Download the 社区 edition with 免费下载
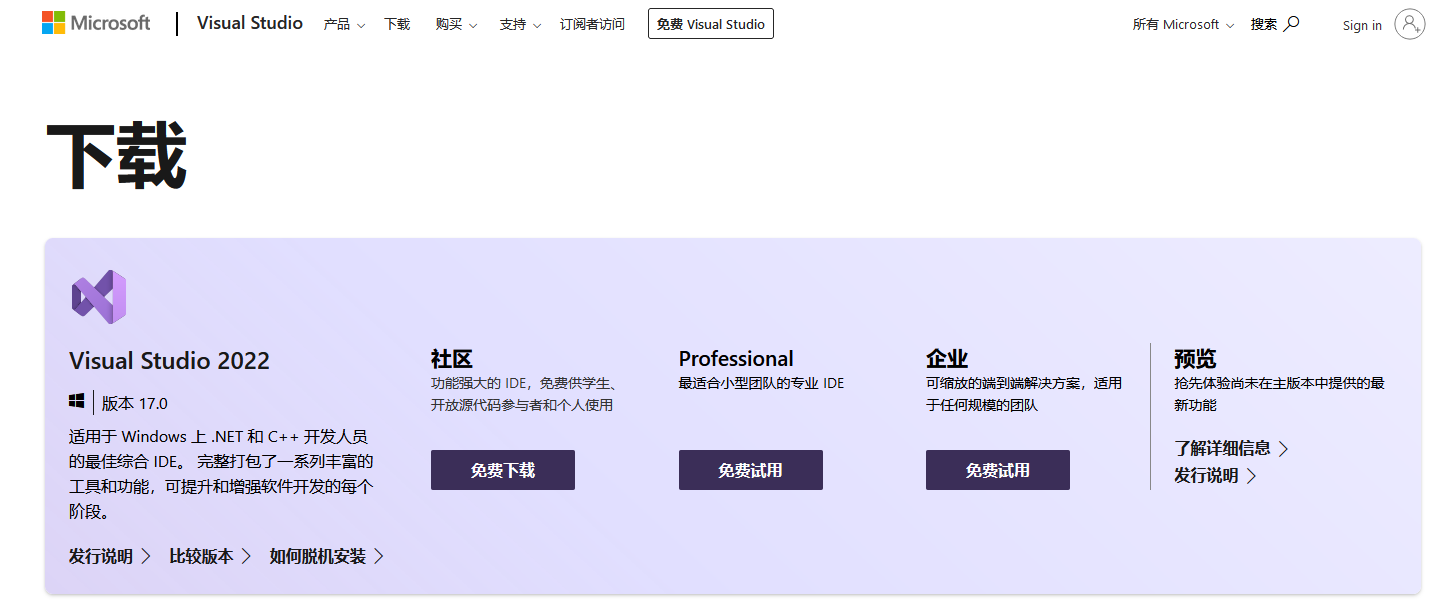 click(503, 470)
